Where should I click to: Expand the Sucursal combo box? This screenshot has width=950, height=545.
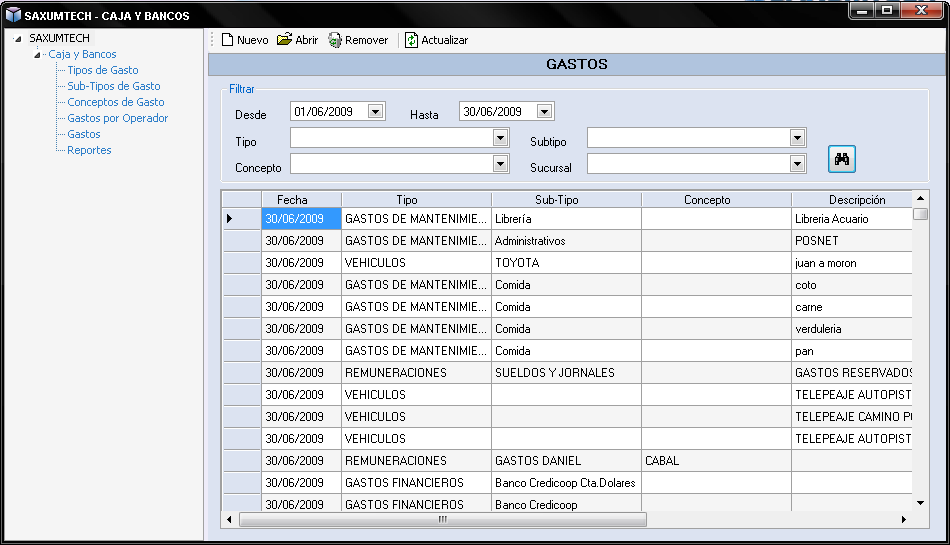tap(797, 164)
